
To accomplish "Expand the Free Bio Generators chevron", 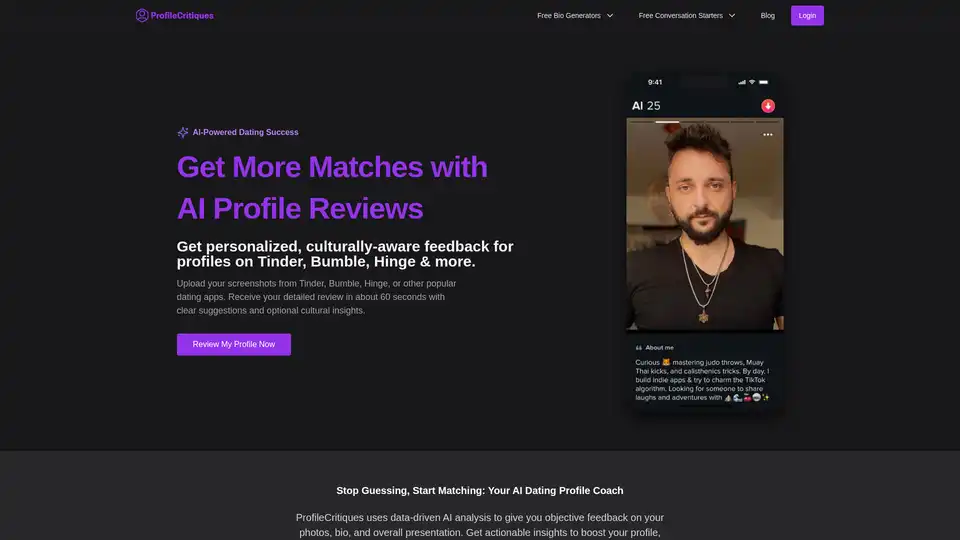I will tap(610, 16).
